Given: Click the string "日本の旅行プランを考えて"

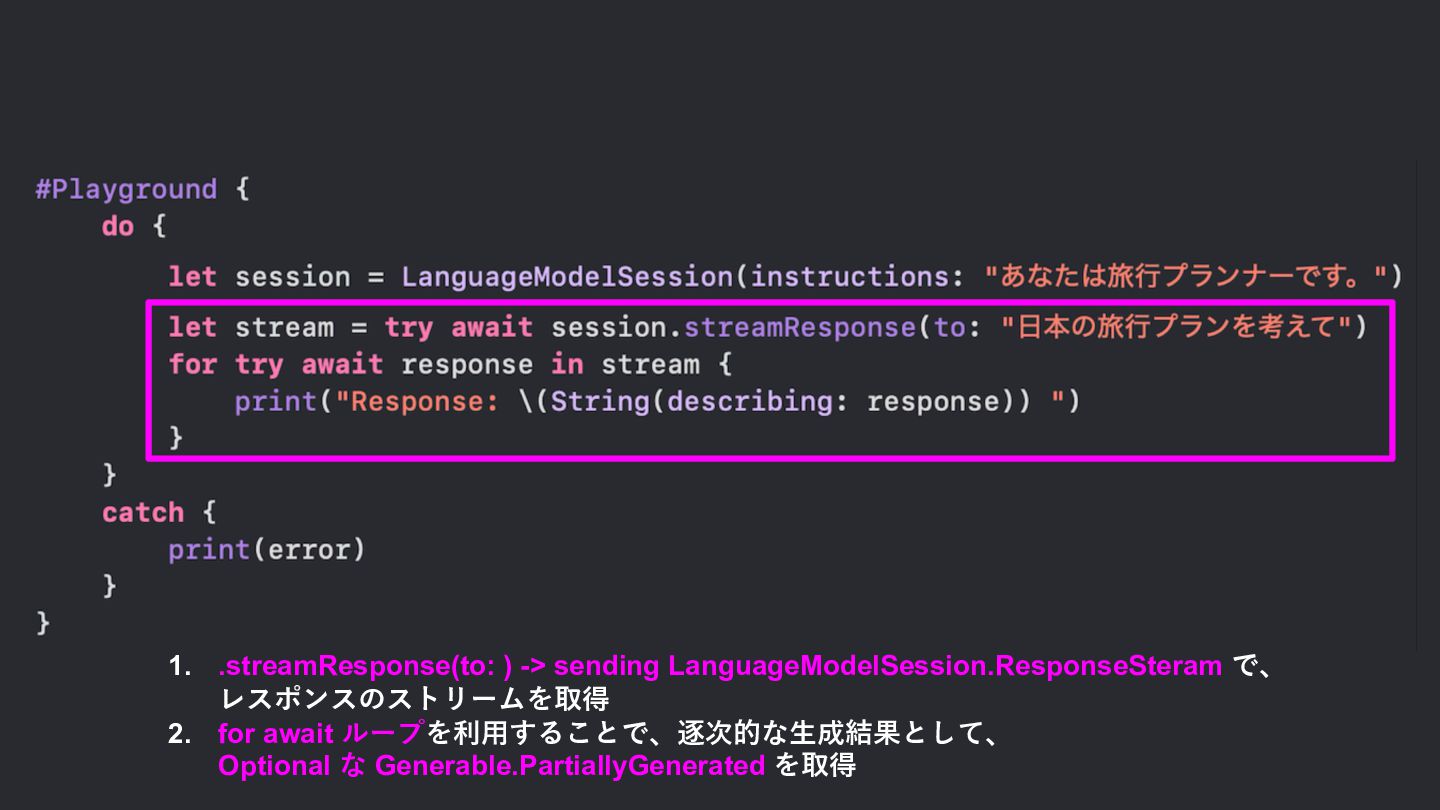Looking at the screenshot, I should tap(1175, 326).
